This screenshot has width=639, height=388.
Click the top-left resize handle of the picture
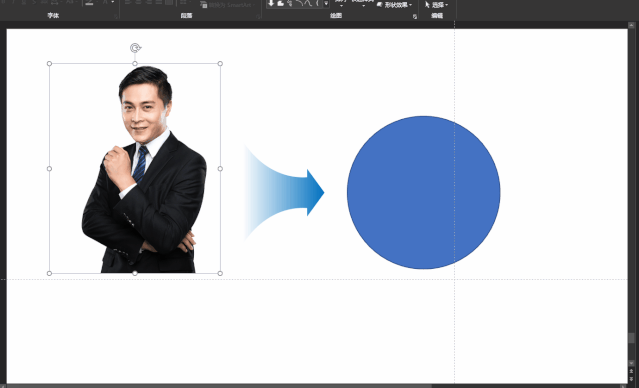(x=49, y=64)
